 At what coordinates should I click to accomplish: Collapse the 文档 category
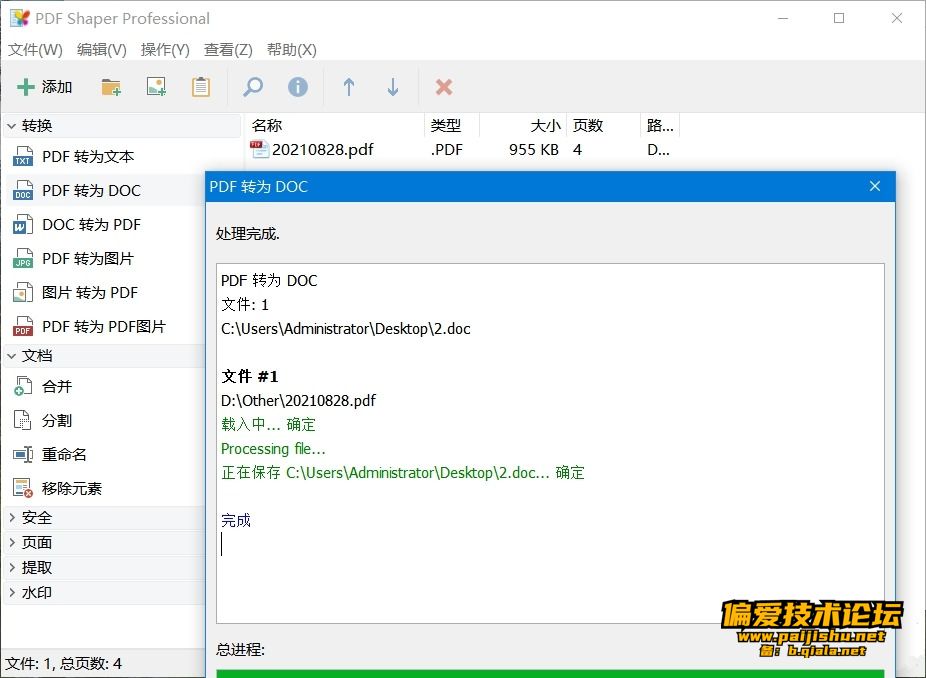(11, 356)
